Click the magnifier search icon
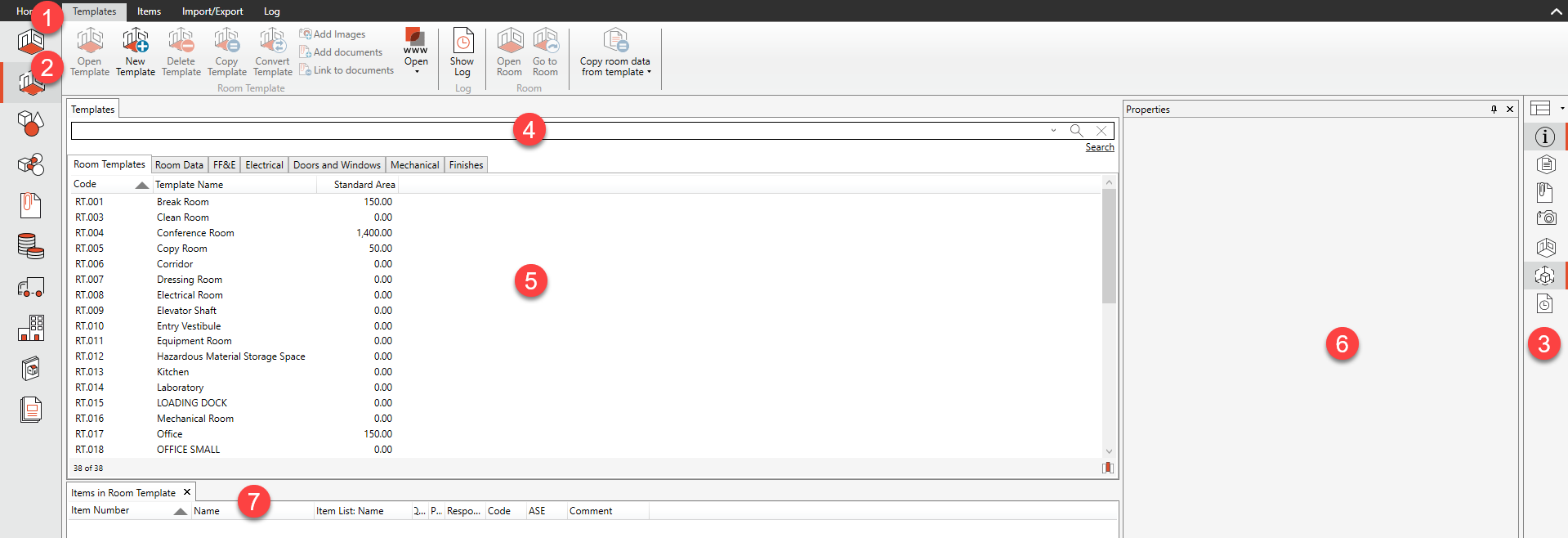Viewport: 1568px width, 538px height. tap(1076, 131)
